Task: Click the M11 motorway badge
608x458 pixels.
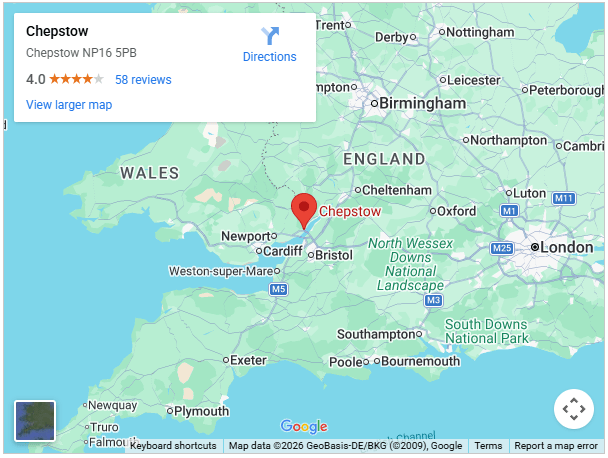Action: pos(563,199)
